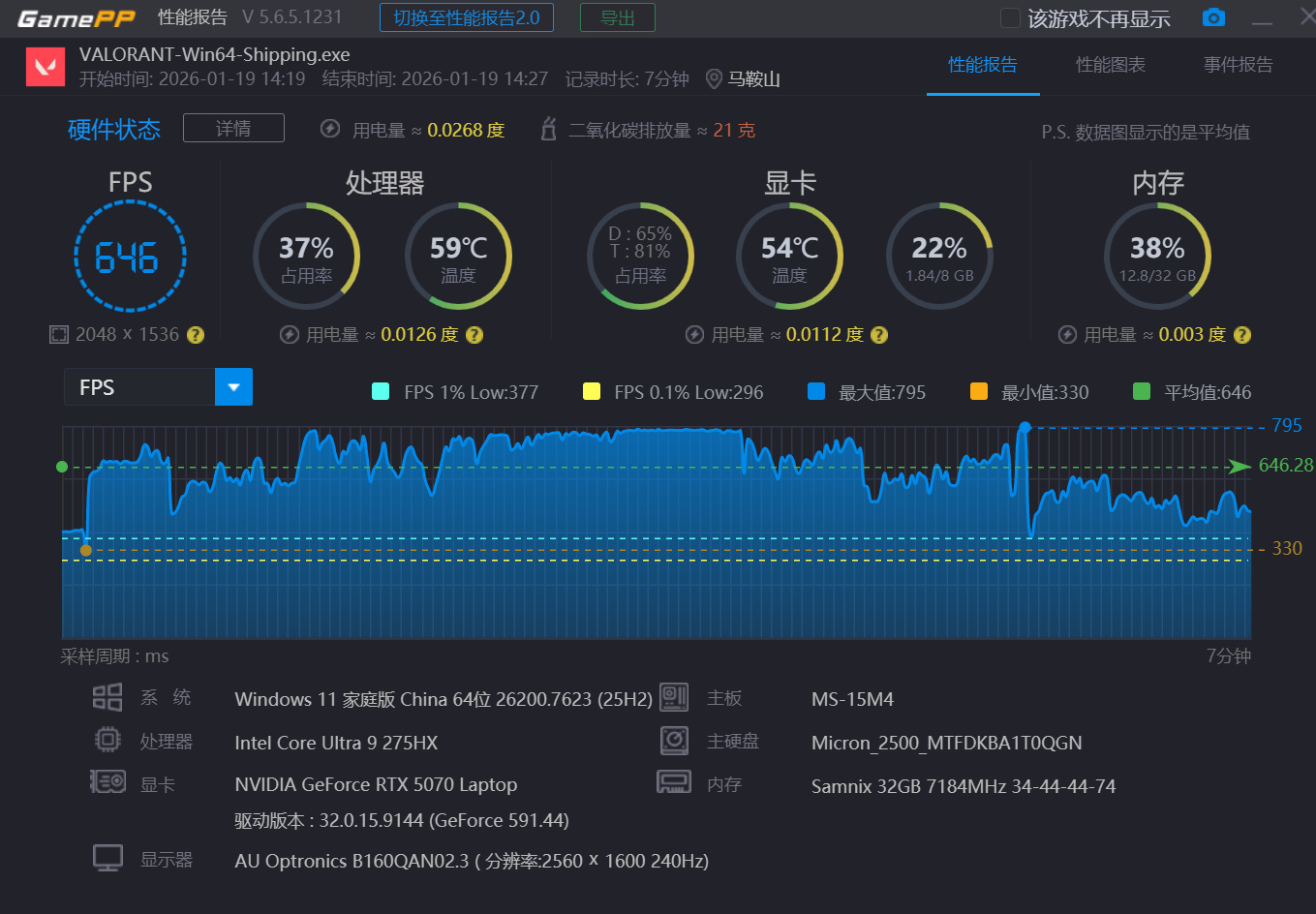Click the blue 最大值 legend swatch
Screen dimensions: 1316x914
click(x=816, y=391)
